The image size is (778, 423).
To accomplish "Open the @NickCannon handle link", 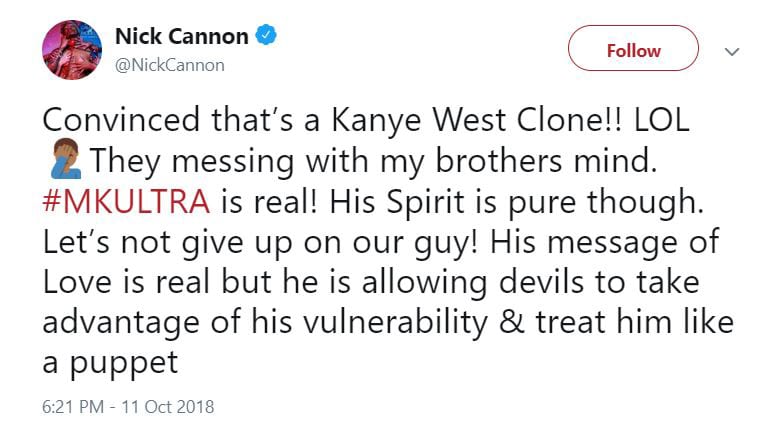I will [x=170, y=65].
